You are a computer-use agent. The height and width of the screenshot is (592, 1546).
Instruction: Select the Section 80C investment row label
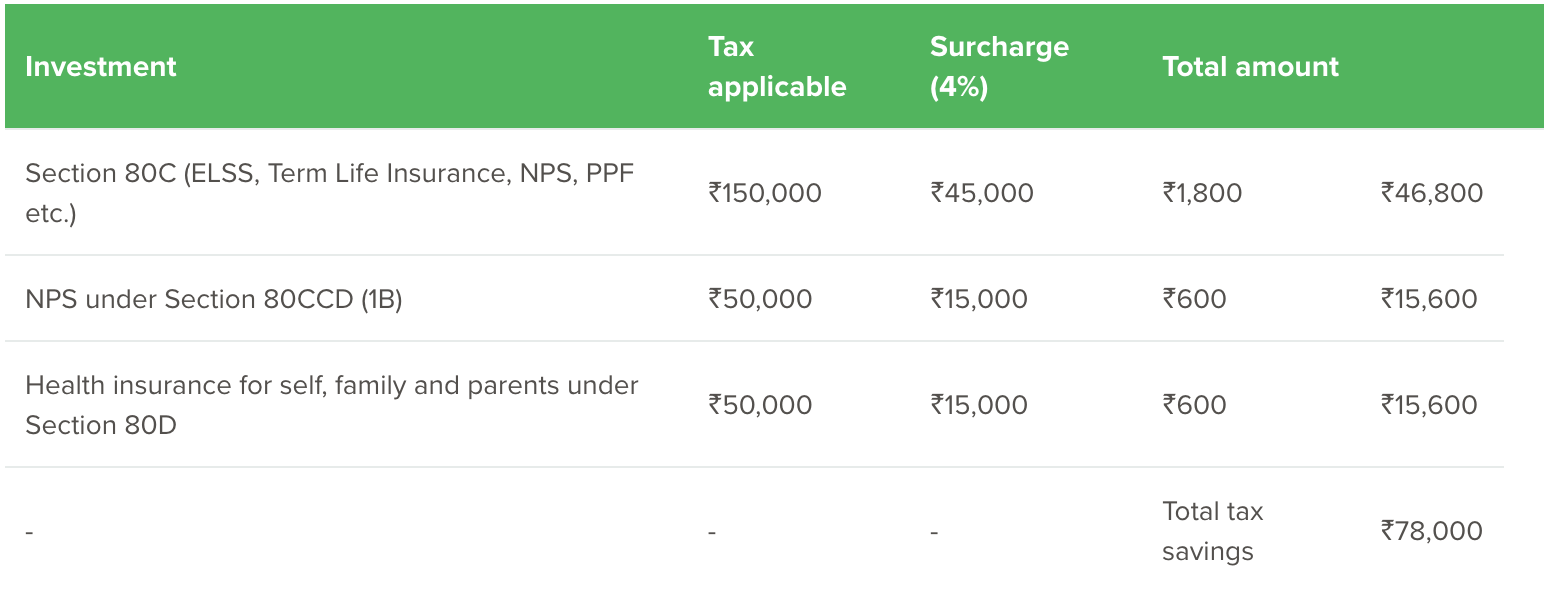(329, 193)
